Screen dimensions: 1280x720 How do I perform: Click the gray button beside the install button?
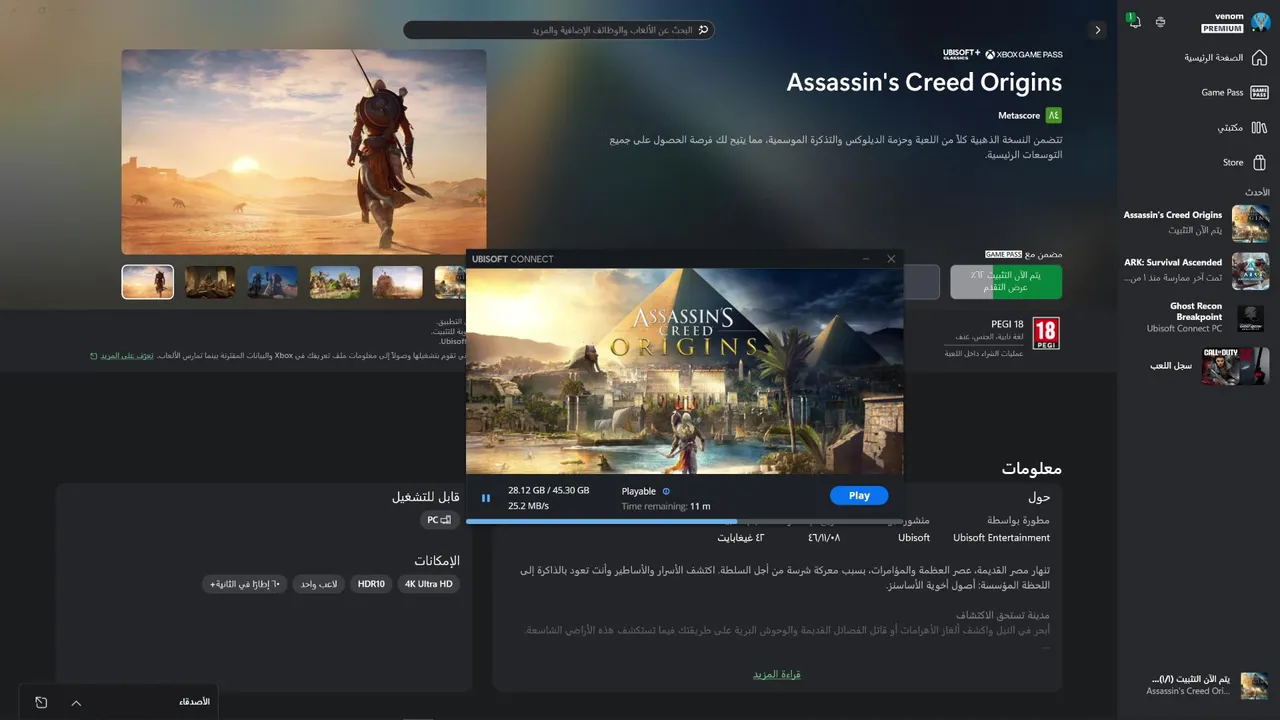921,282
